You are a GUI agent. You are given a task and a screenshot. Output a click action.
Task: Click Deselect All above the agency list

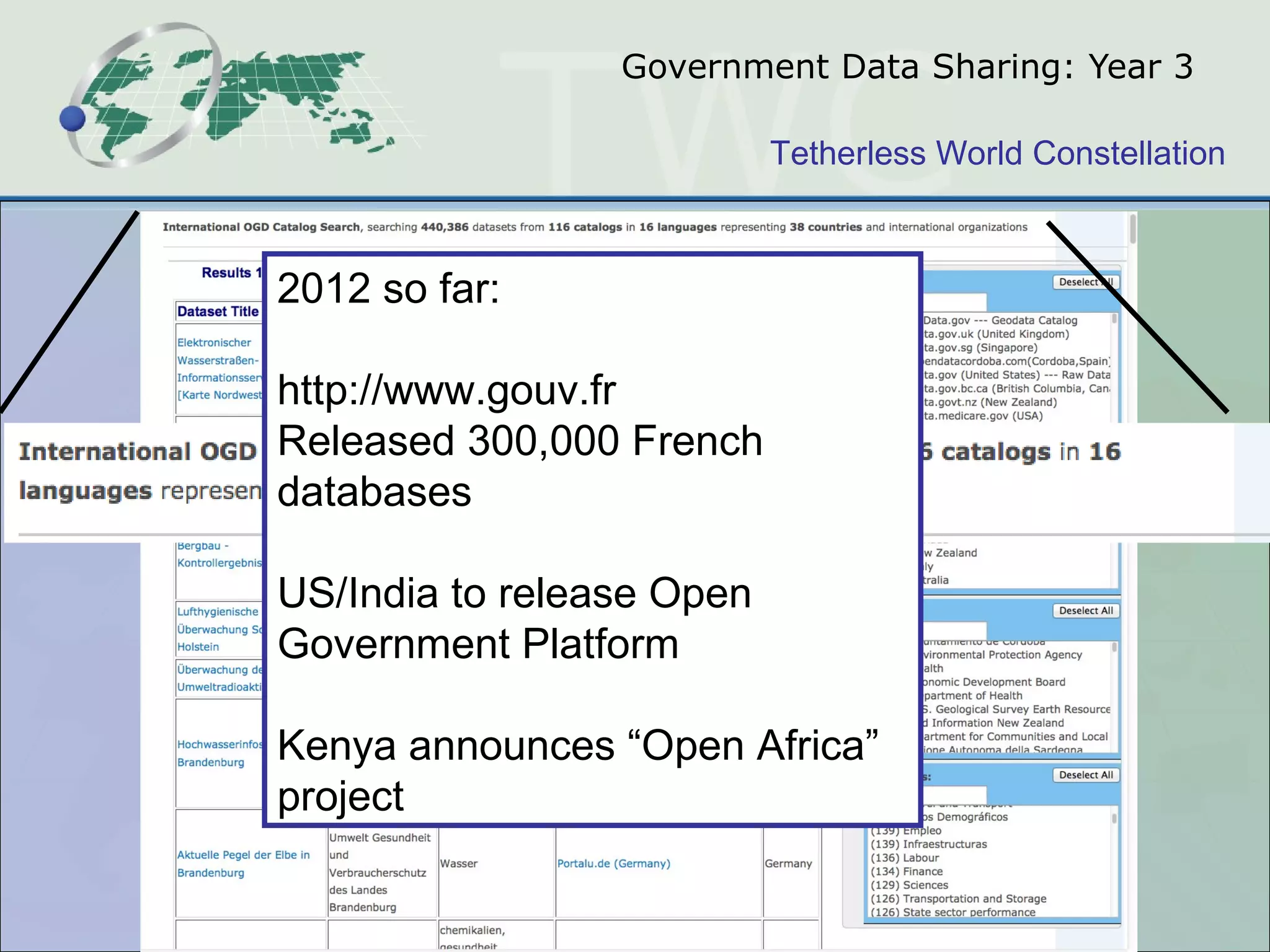[1086, 610]
